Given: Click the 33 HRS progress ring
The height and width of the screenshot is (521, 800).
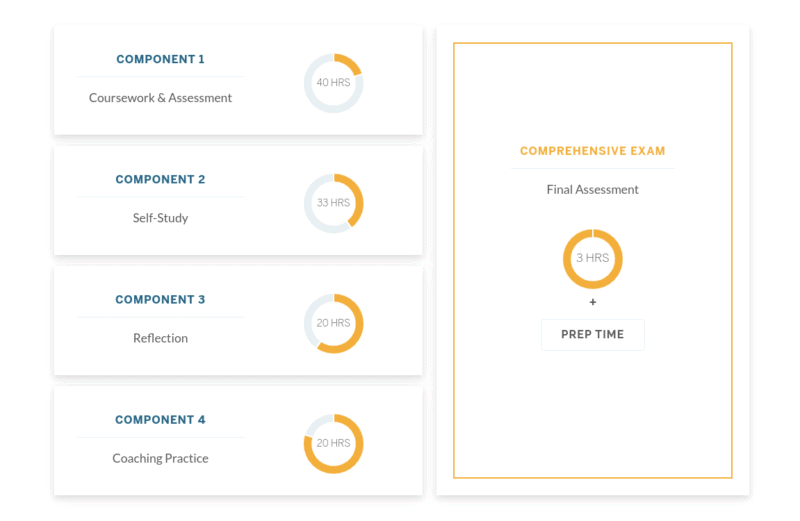Looking at the screenshot, I should [x=334, y=203].
